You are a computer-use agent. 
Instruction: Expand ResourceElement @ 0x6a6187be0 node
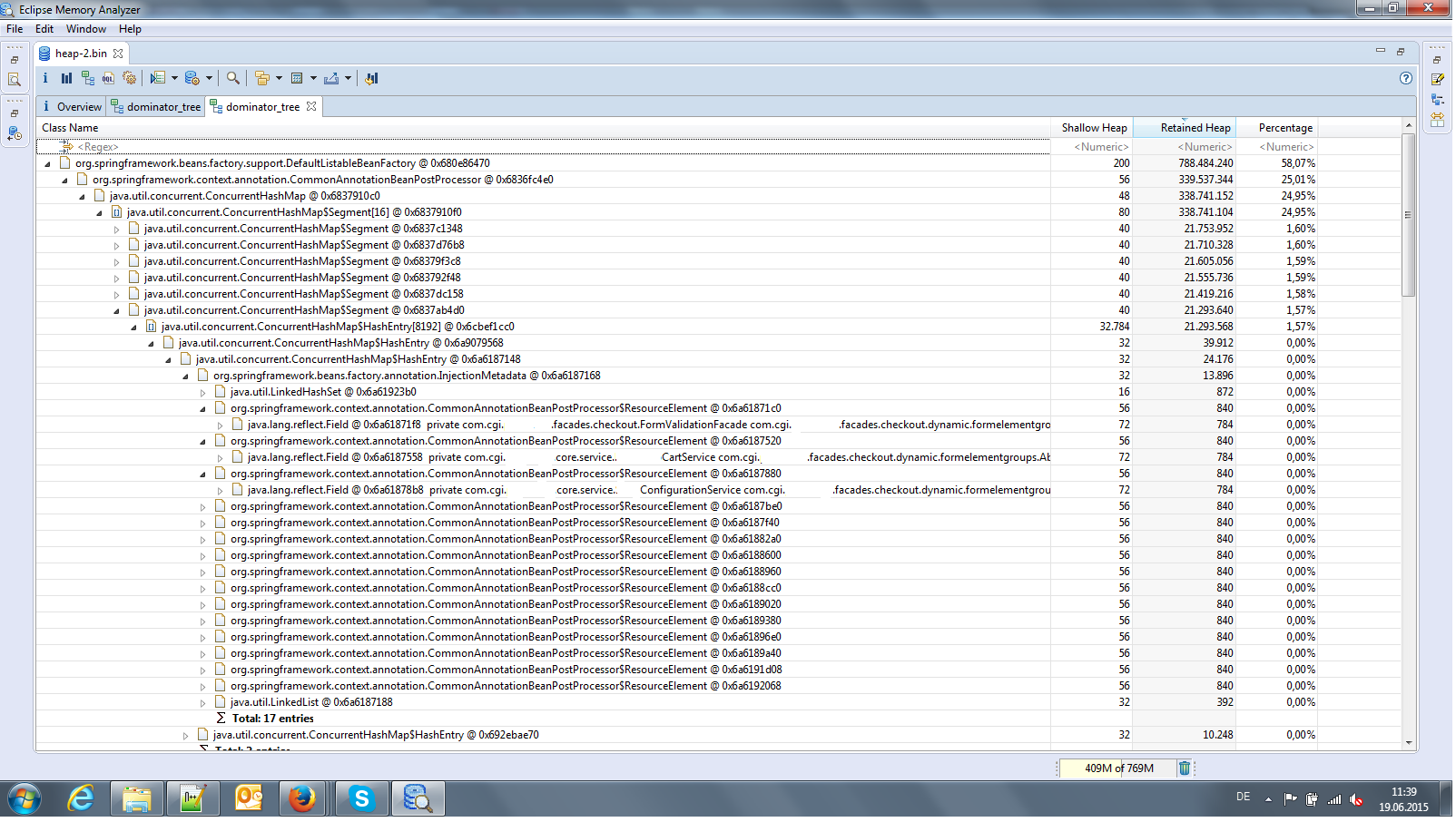203,507
